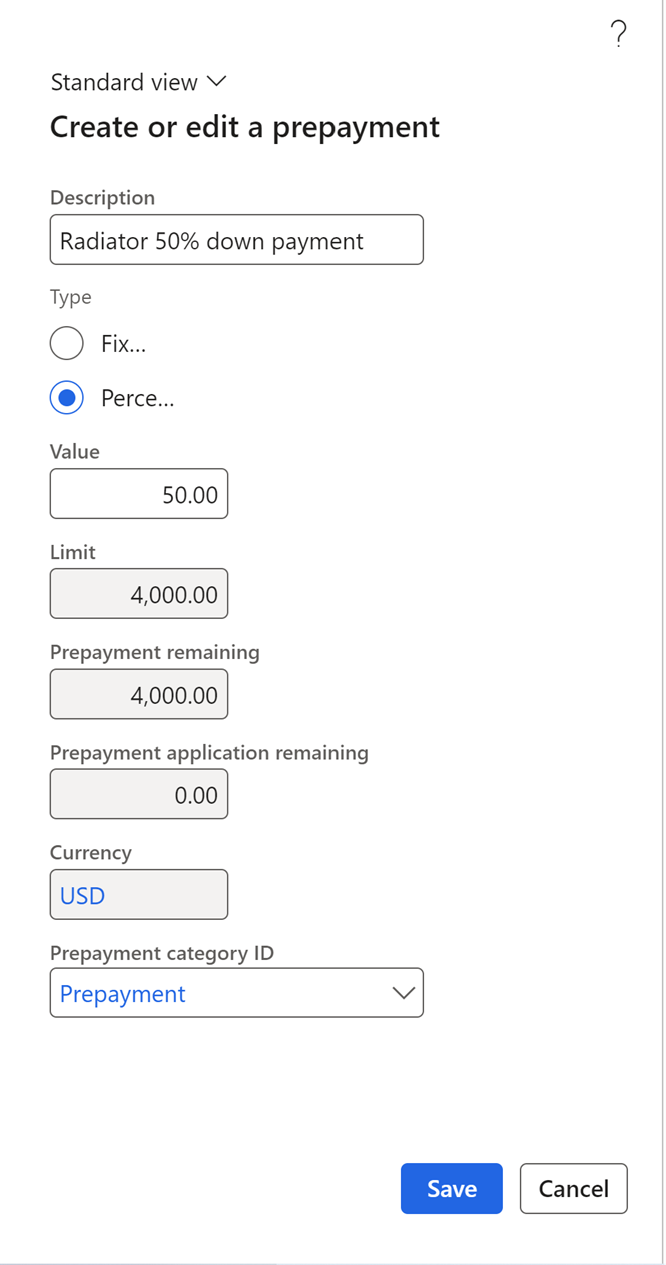Screen dimensions: 666x1265
Task: Select the Fixed type radio button
Action: [67, 344]
